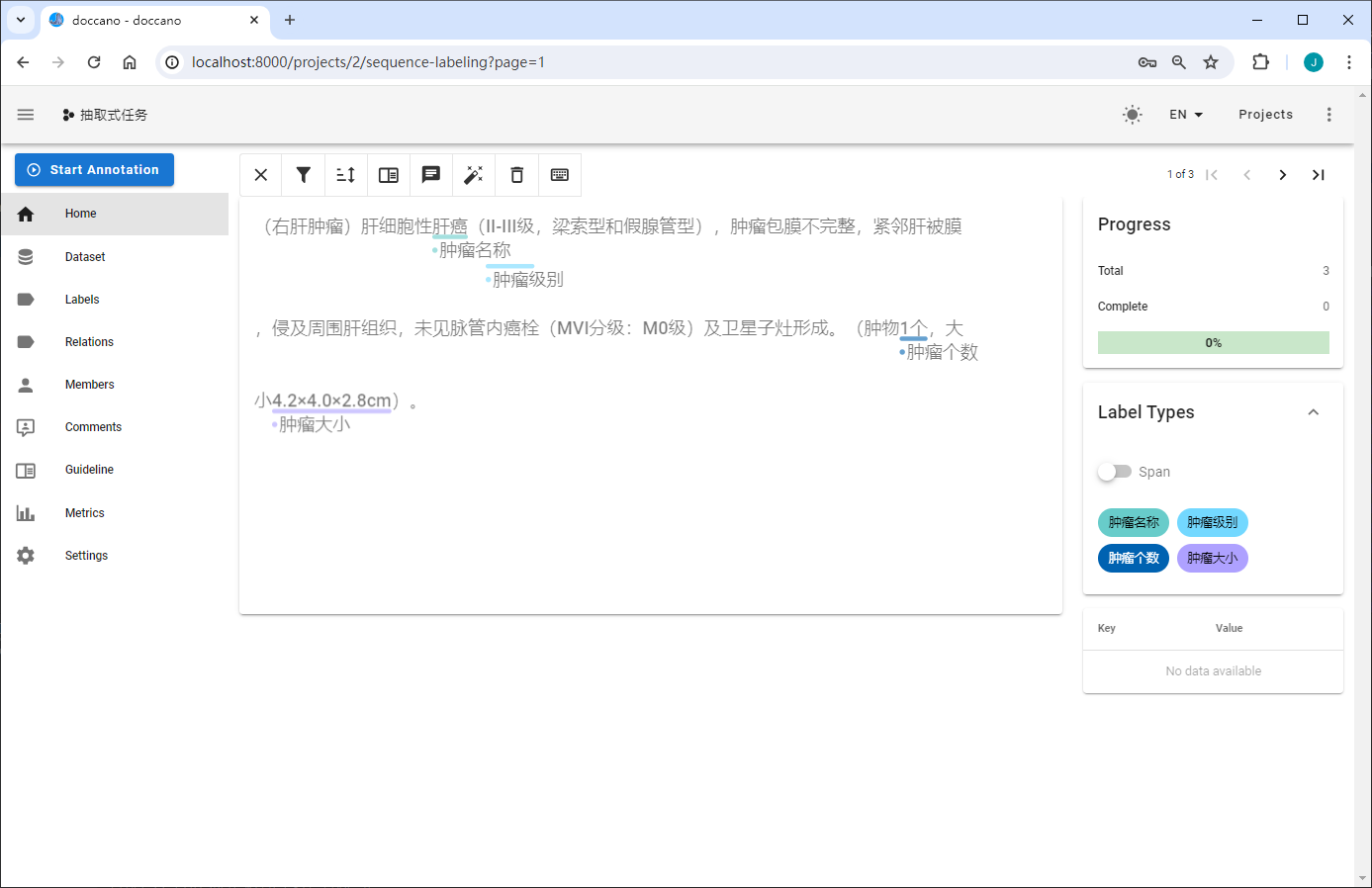Go to next page arrow

[x=1282, y=175]
